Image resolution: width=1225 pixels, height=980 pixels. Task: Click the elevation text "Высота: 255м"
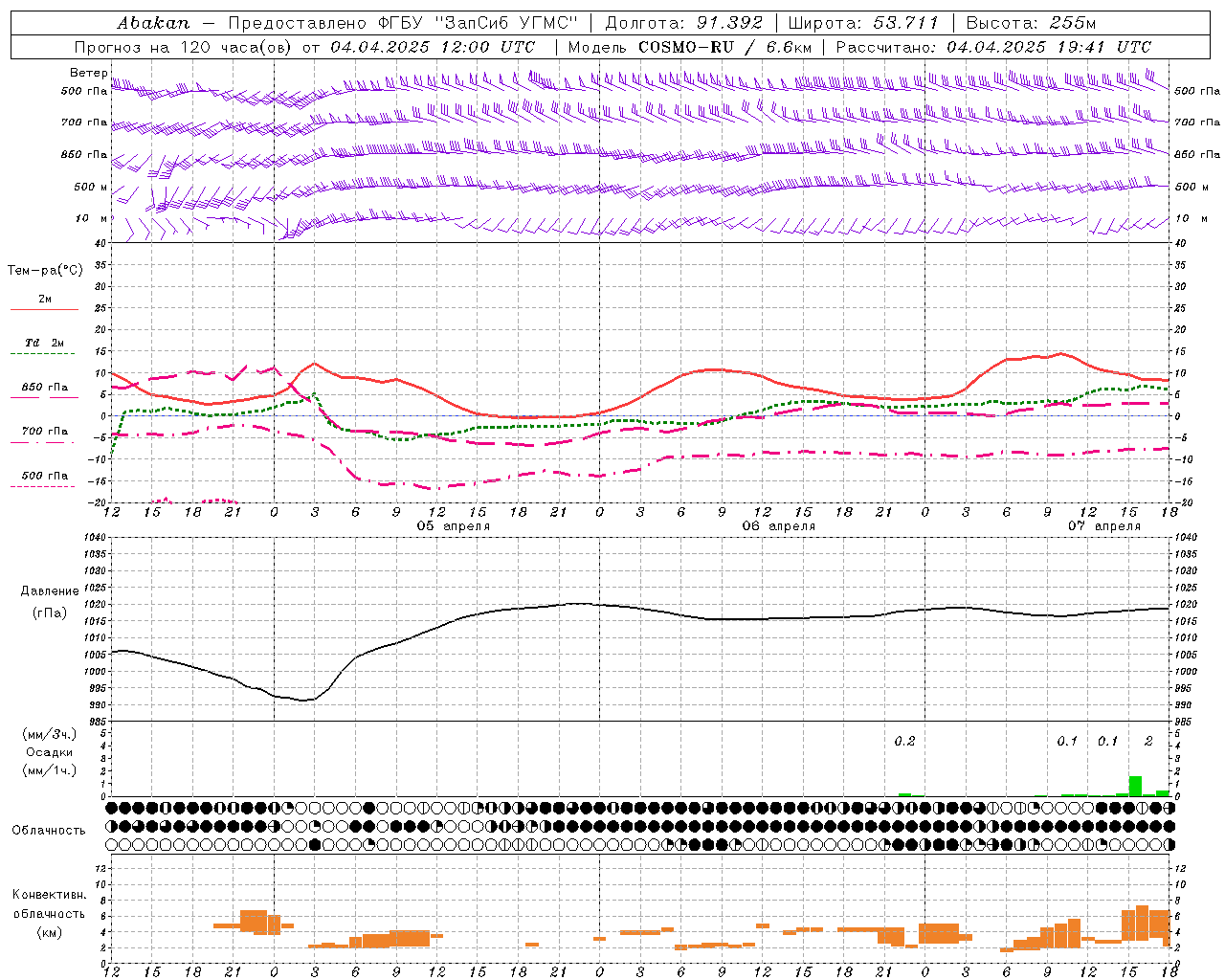[1031, 22]
